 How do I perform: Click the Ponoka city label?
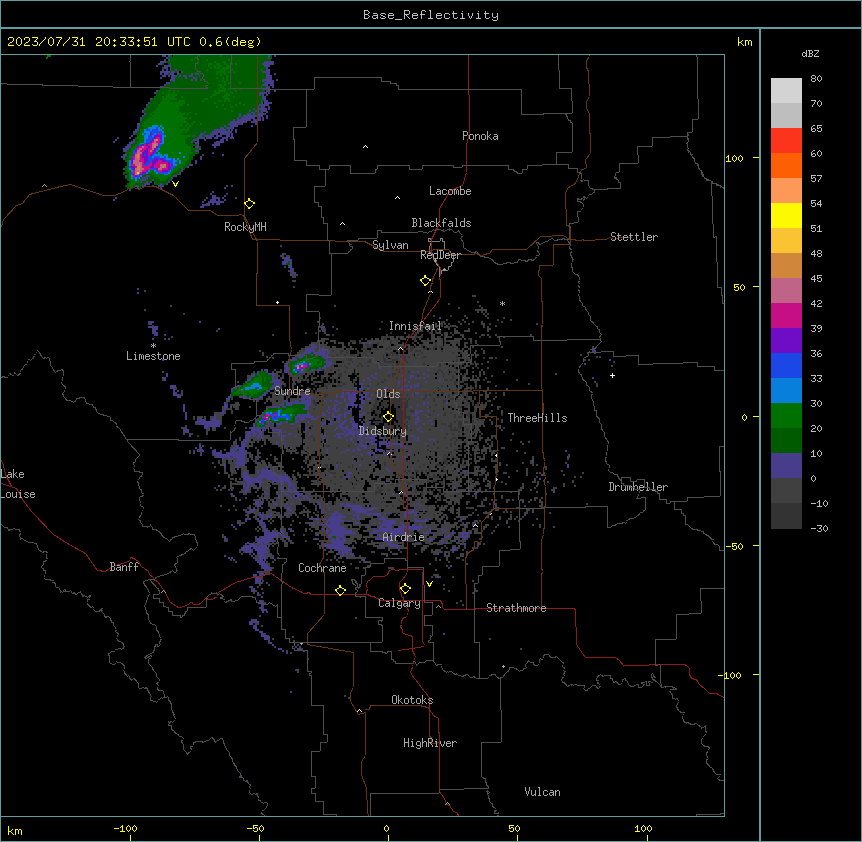[x=480, y=136]
